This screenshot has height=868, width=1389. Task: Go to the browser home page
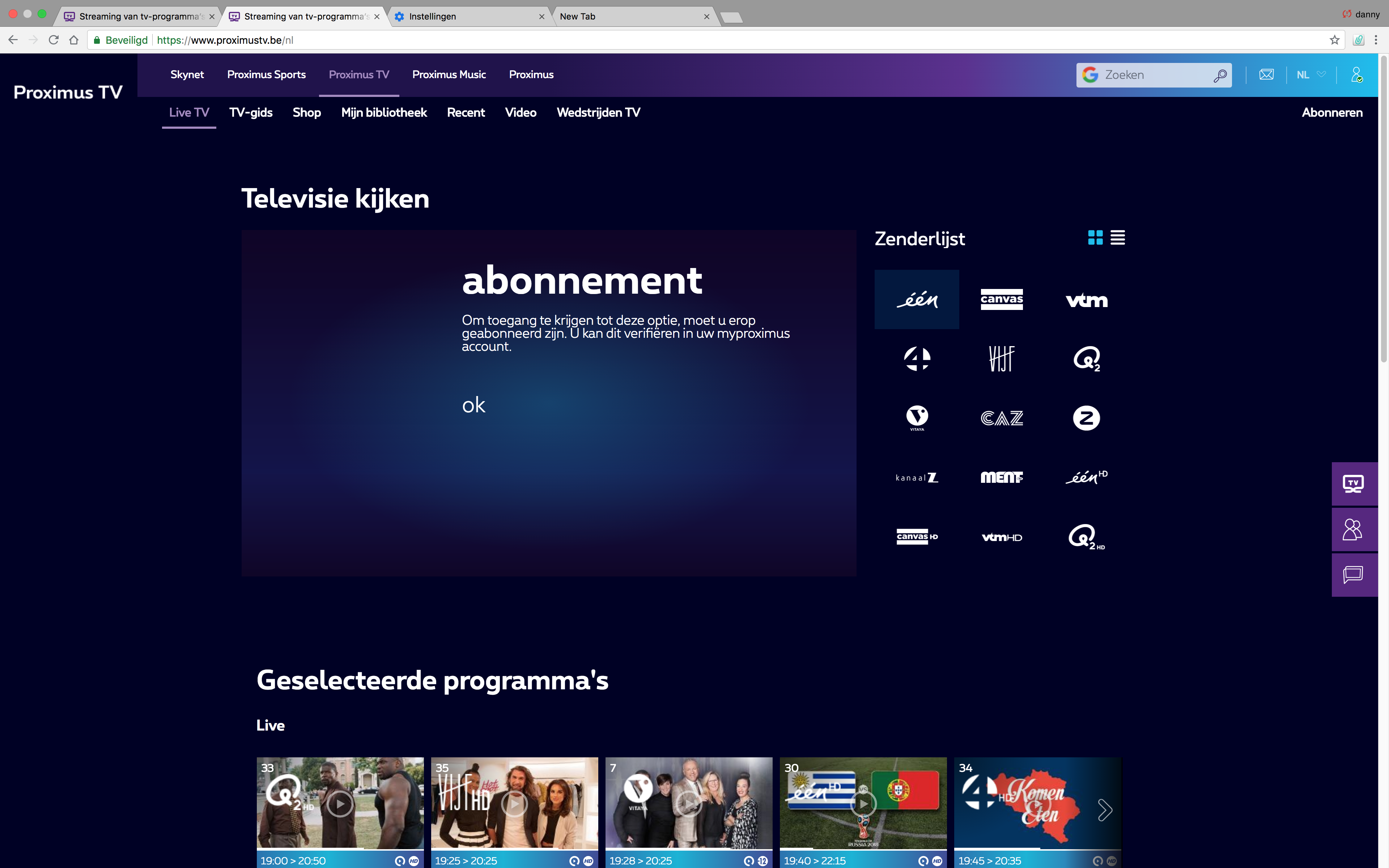73,40
